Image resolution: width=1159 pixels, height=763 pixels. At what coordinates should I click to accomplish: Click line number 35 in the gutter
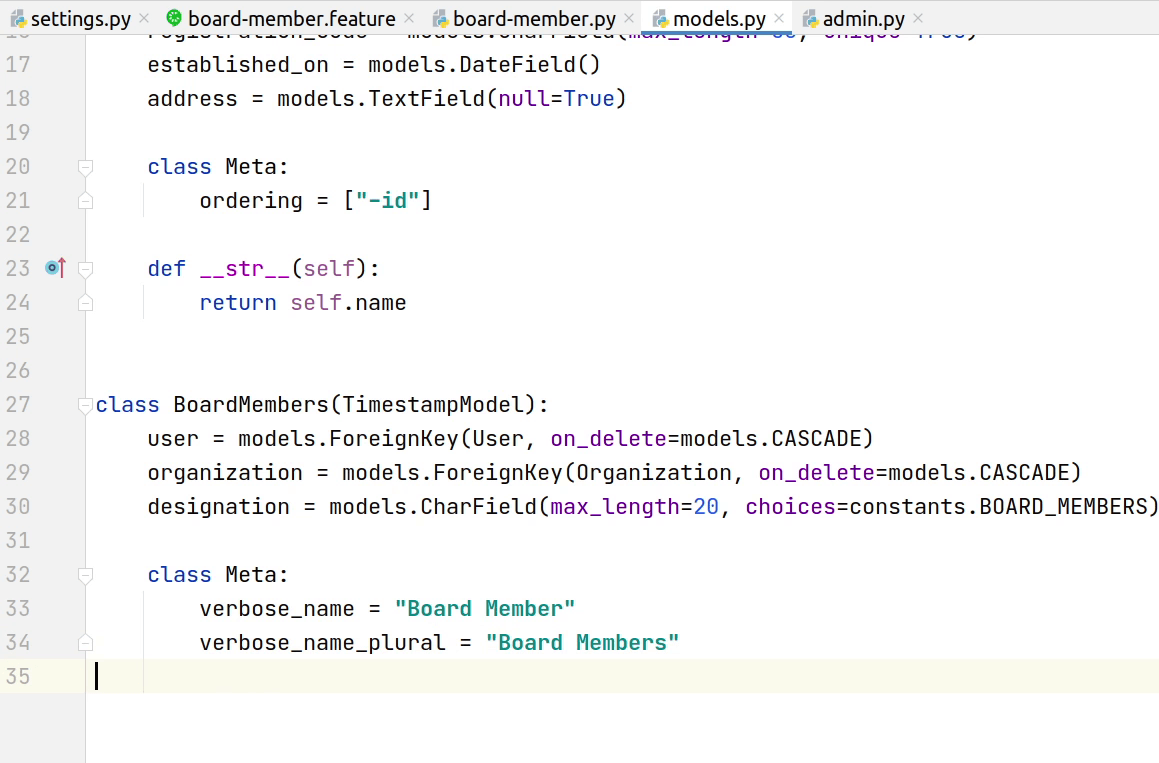point(18,676)
